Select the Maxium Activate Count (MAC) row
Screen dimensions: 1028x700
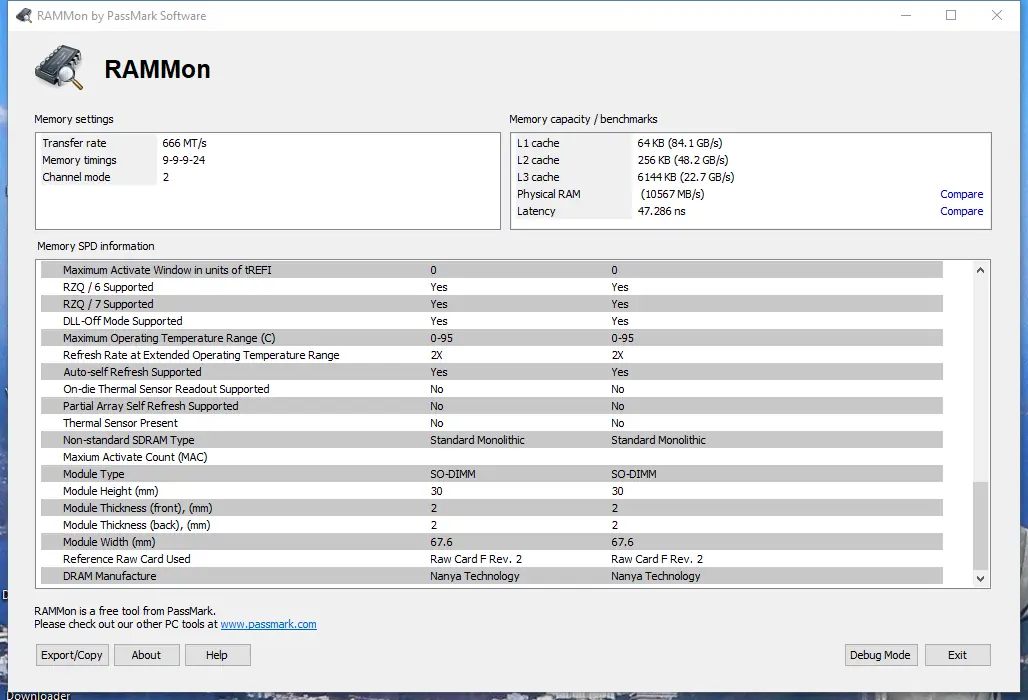[492, 457]
